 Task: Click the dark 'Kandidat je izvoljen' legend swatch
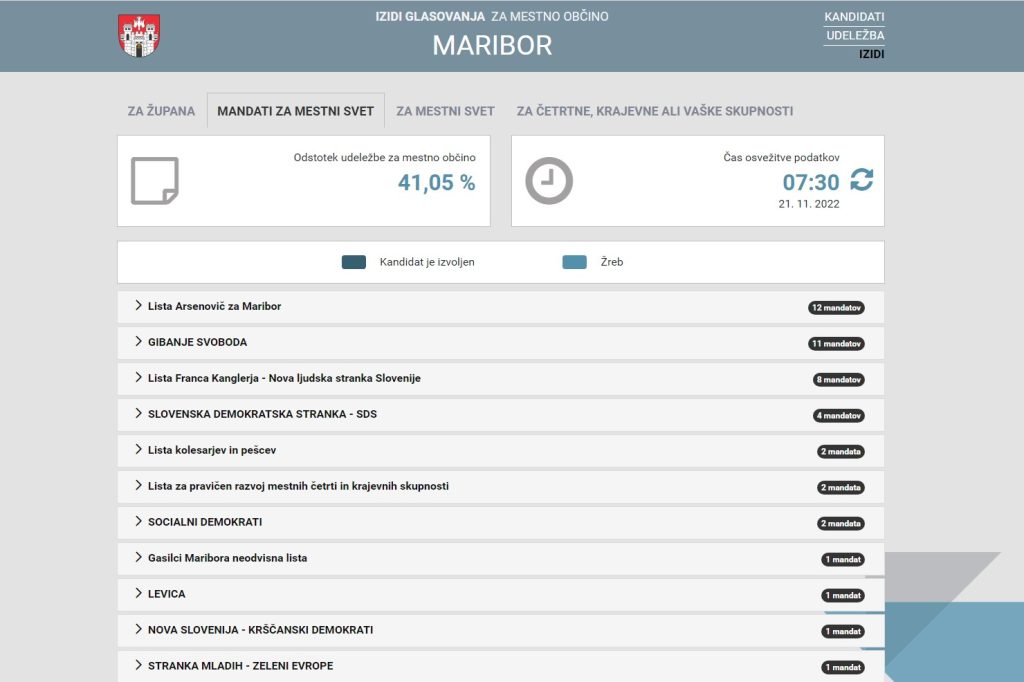coord(353,262)
